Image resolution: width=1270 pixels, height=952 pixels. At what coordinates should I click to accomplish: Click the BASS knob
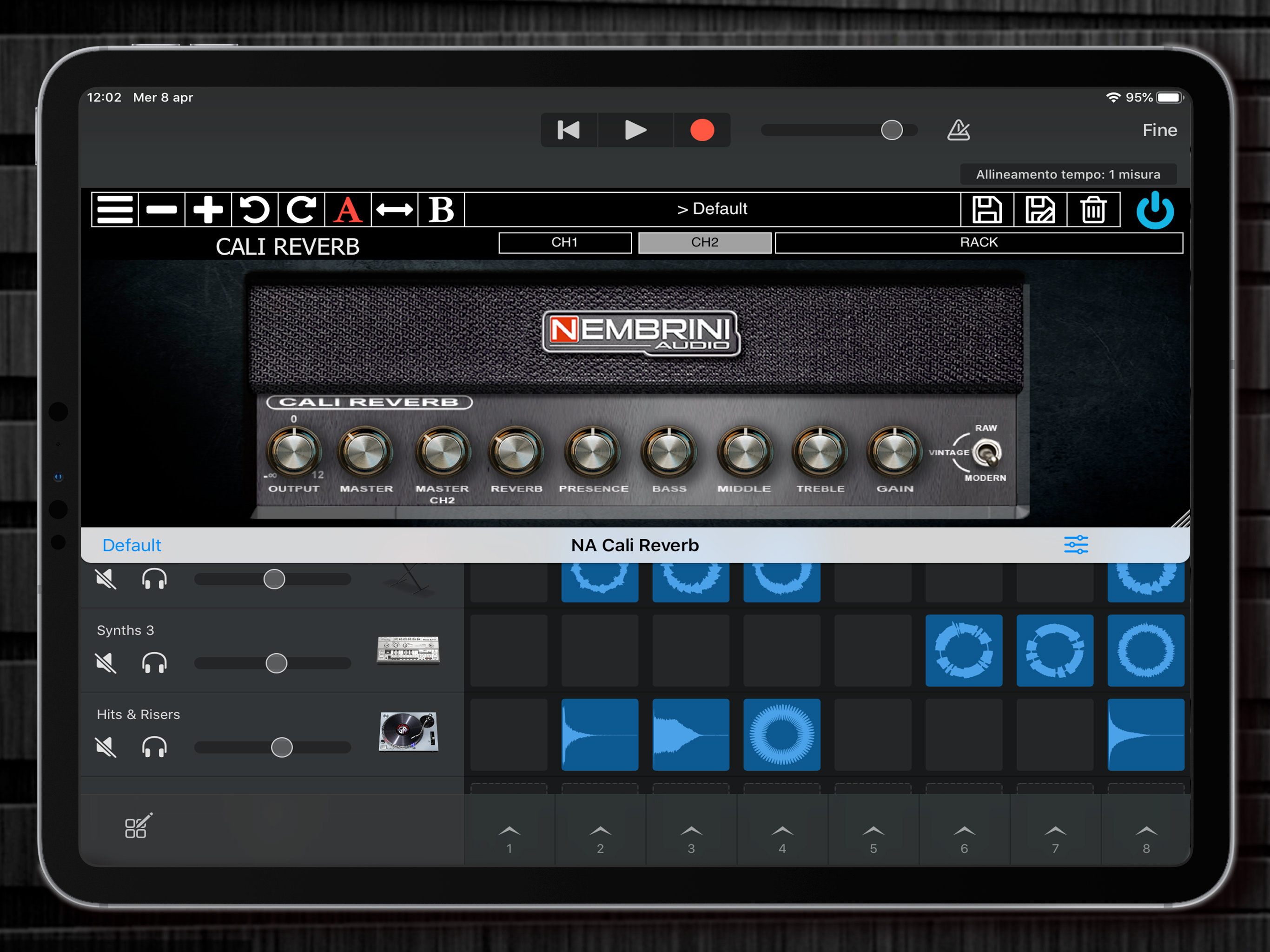click(x=669, y=452)
